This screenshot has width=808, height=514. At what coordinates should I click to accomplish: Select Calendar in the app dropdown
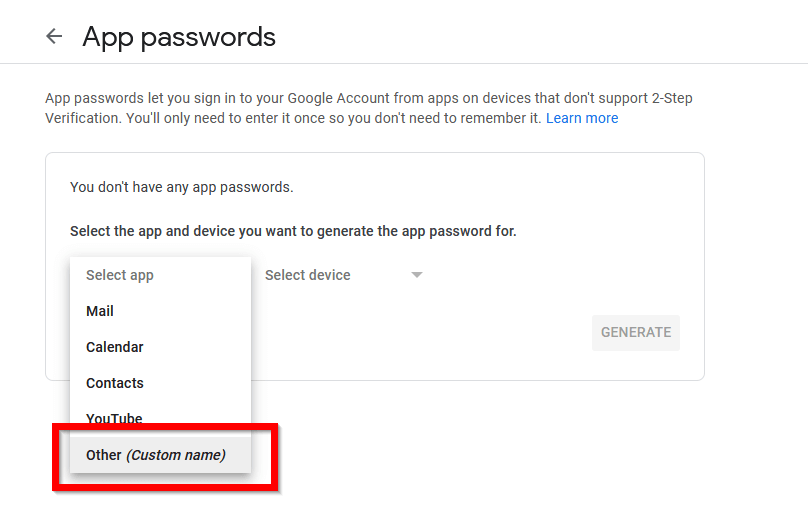point(160,347)
